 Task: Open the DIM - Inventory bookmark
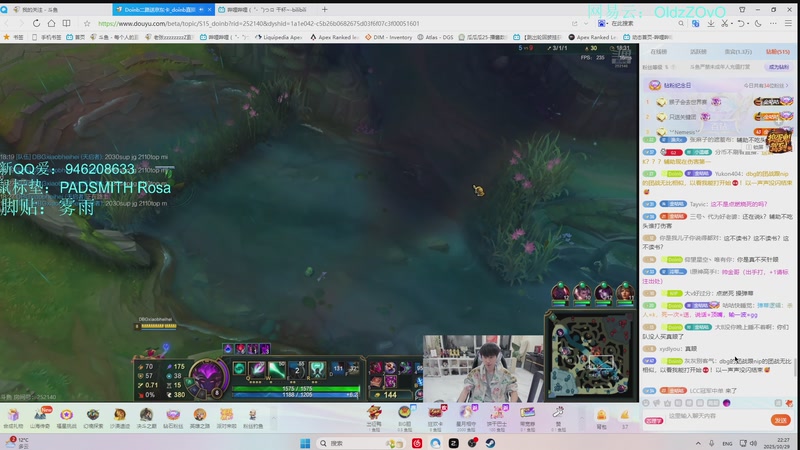coord(388,37)
